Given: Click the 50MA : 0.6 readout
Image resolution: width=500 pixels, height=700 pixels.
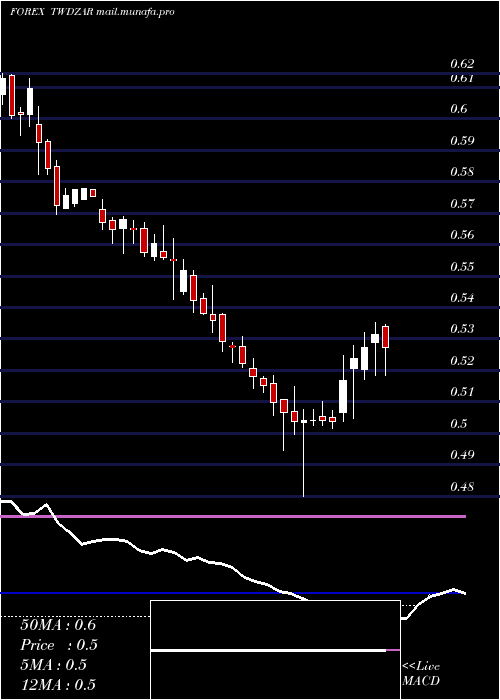Looking at the screenshot, I should [58, 625].
